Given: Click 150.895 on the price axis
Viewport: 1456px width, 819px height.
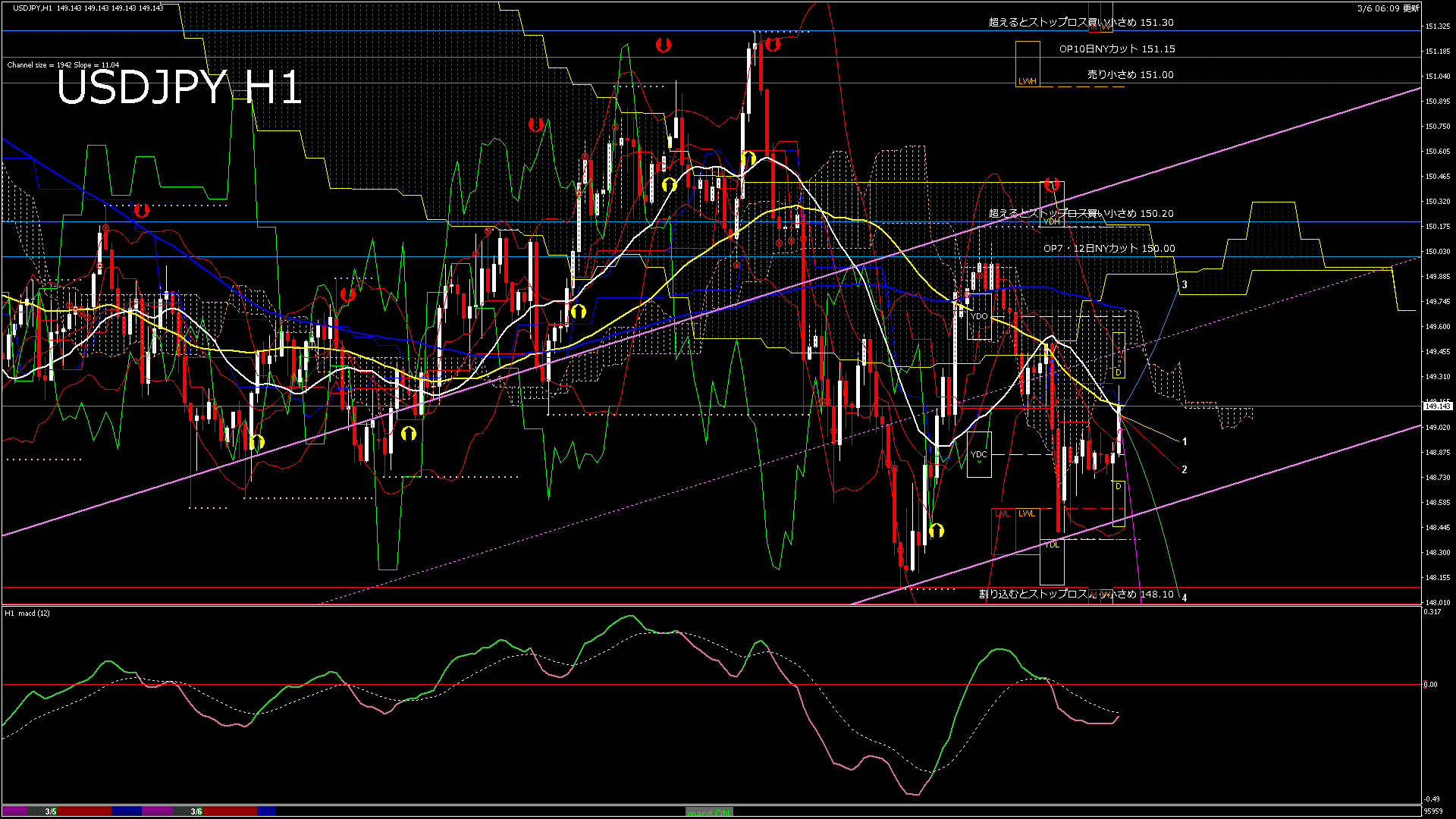Looking at the screenshot, I should [x=1438, y=102].
